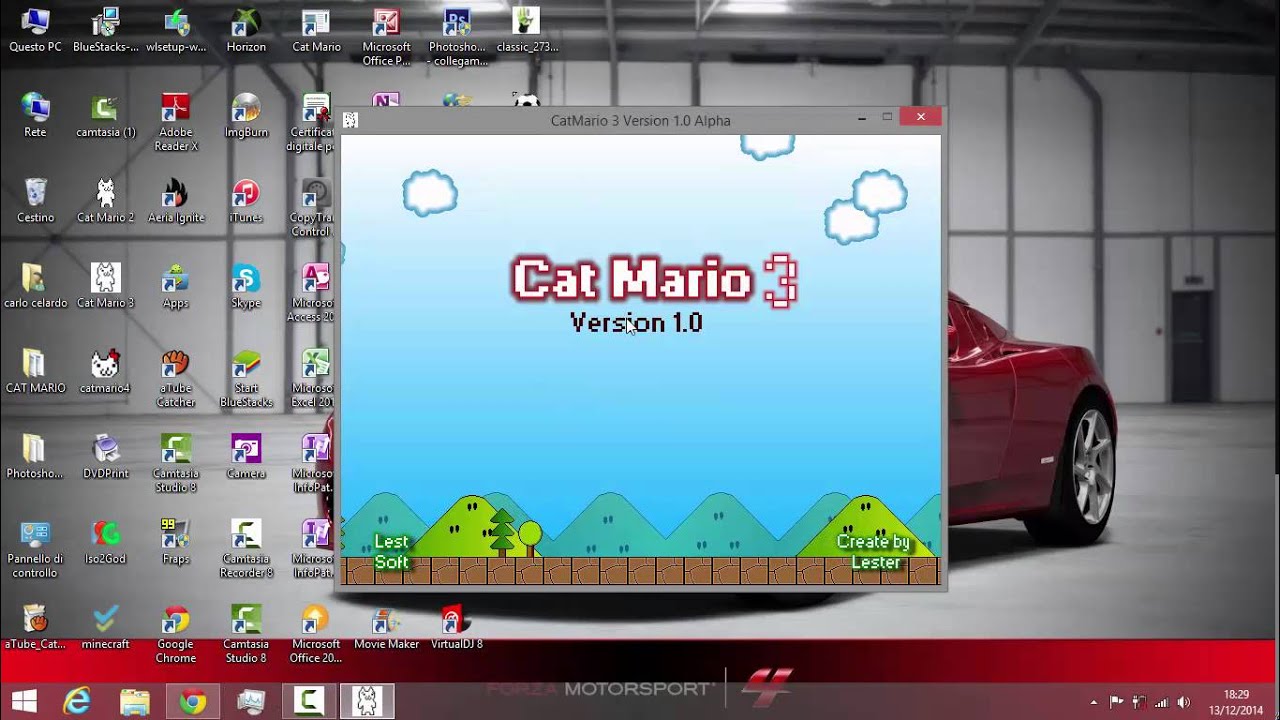Image resolution: width=1280 pixels, height=720 pixels.
Task: Select the Microsoft Access desktop shortcut
Action: tap(312, 292)
